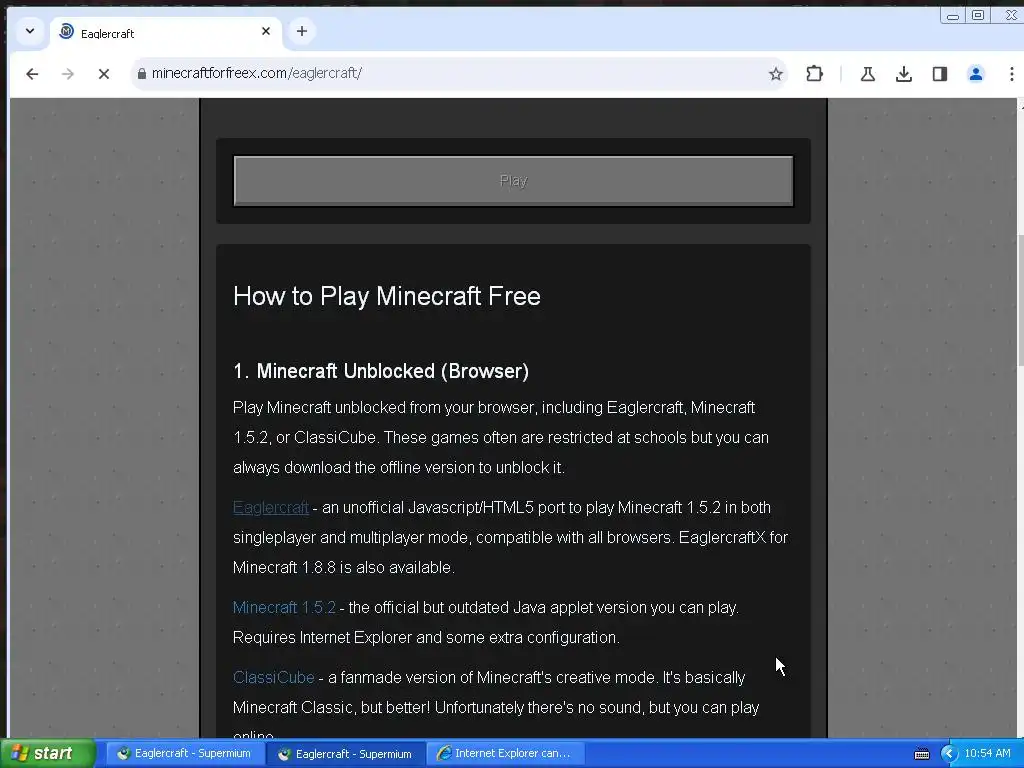Click the 'How to Play Minecraft Free' heading
Image resolution: width=1024 pixels, height=768 pixels.
(387, 296)
